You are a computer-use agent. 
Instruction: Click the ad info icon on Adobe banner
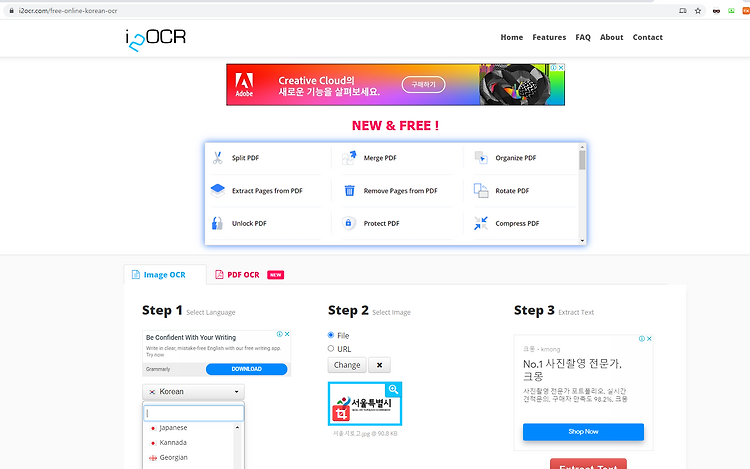[x=553, y=67]
